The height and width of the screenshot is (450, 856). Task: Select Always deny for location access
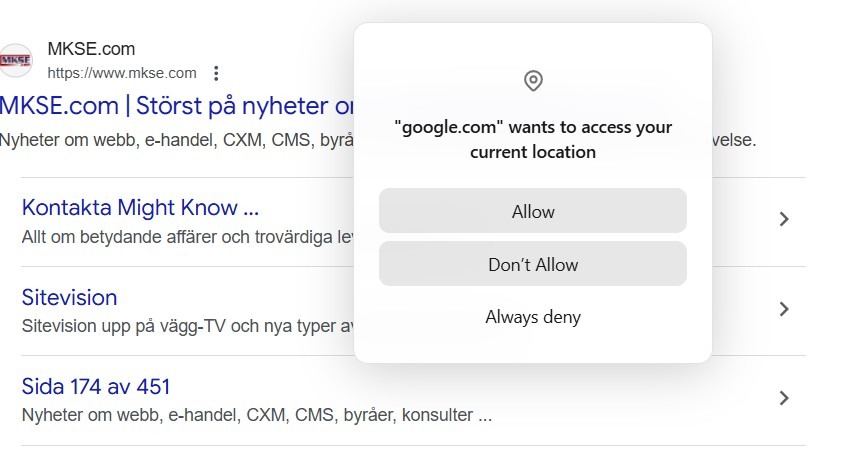pyautogui.click(x=533, y=318)
